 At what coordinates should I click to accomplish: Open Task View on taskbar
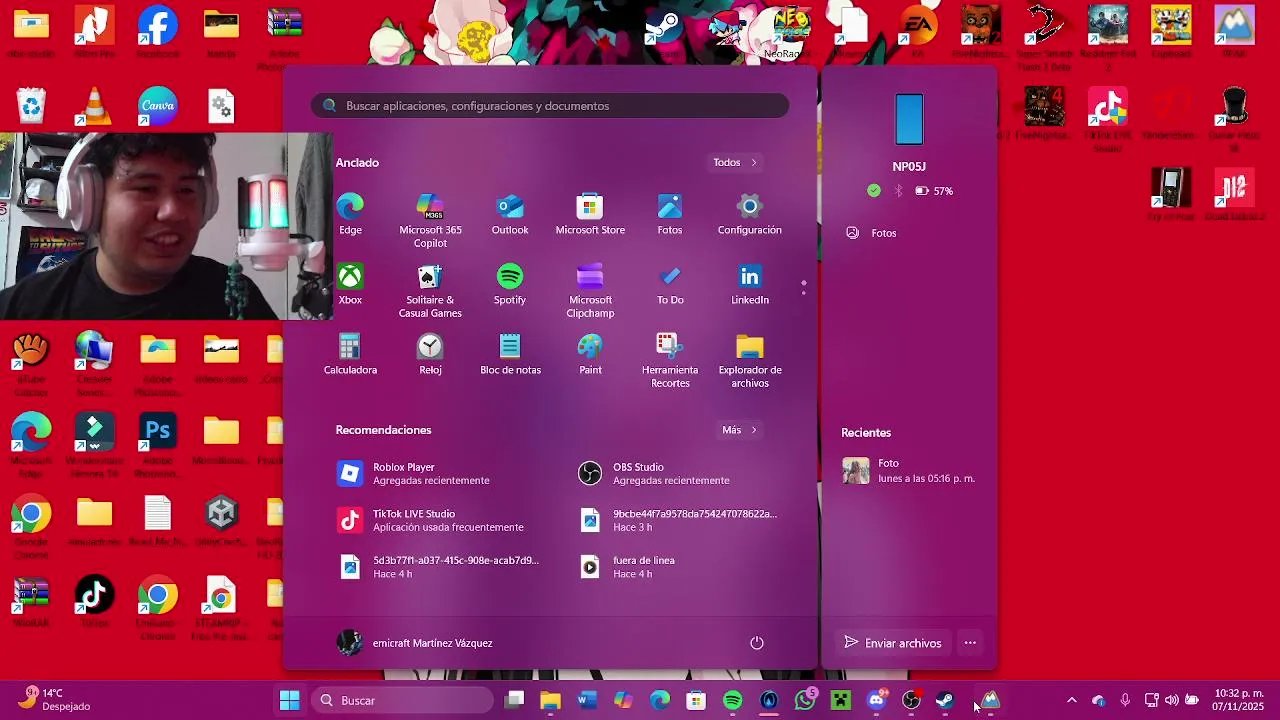coord(514,700)
